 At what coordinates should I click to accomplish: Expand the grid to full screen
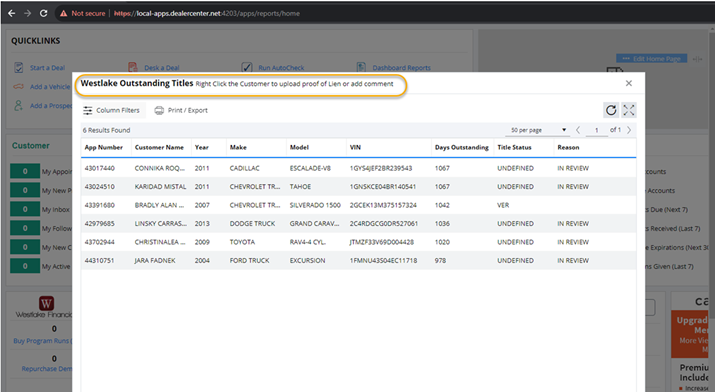629,110
